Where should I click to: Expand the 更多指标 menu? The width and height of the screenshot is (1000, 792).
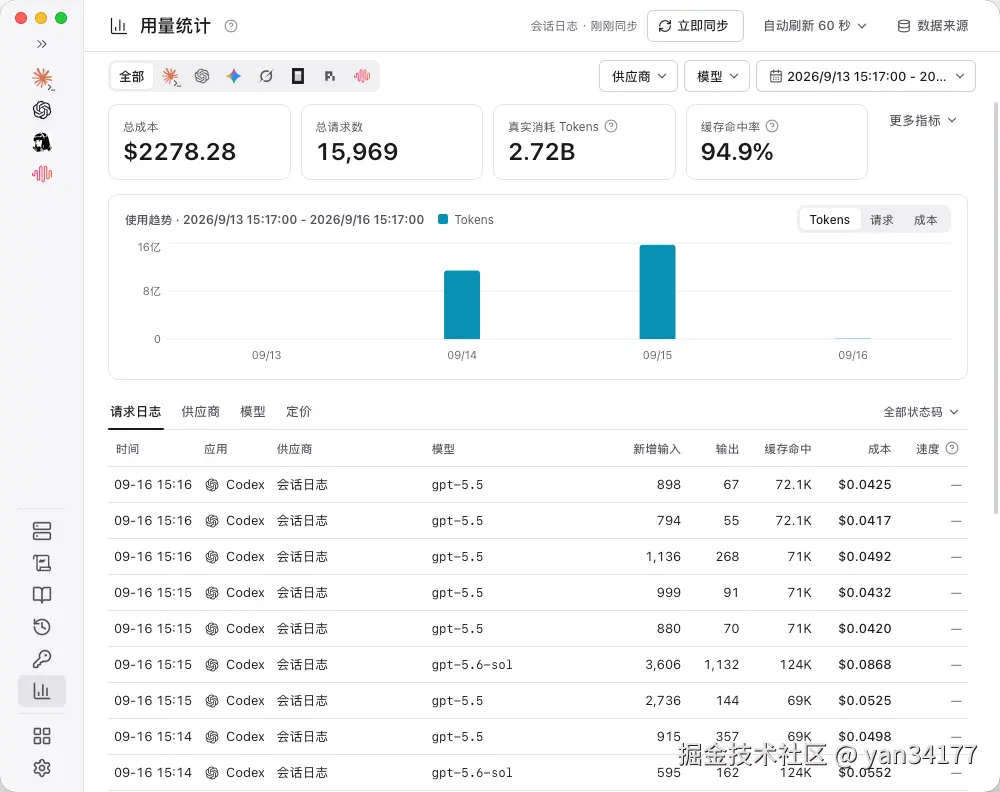(x=923, y=121)
